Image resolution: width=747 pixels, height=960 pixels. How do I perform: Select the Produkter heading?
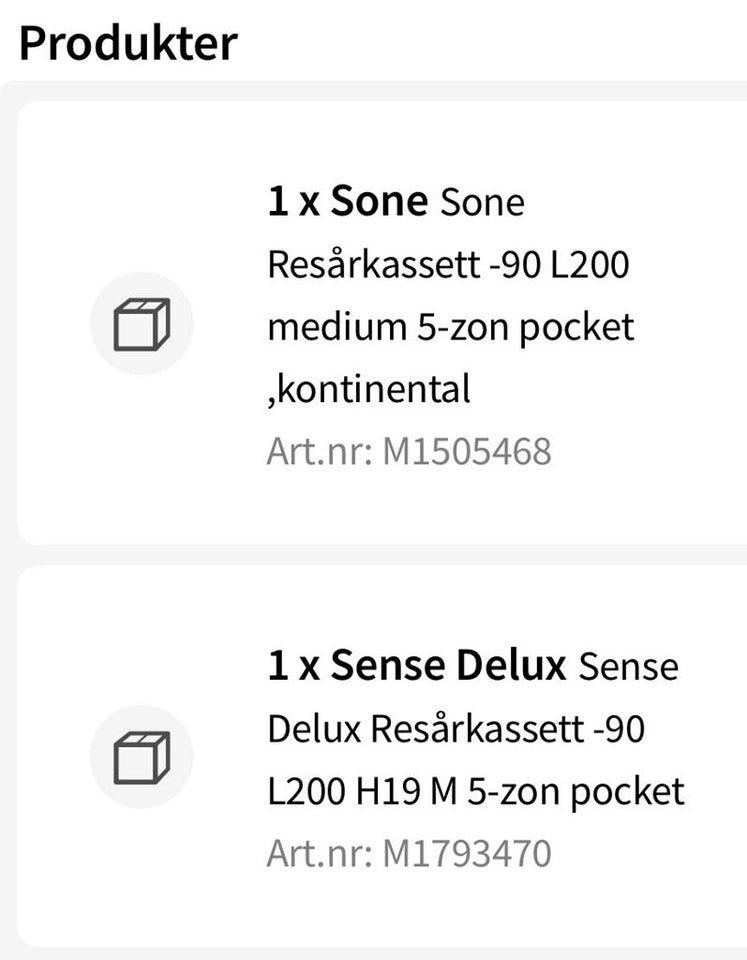[128, 43]
